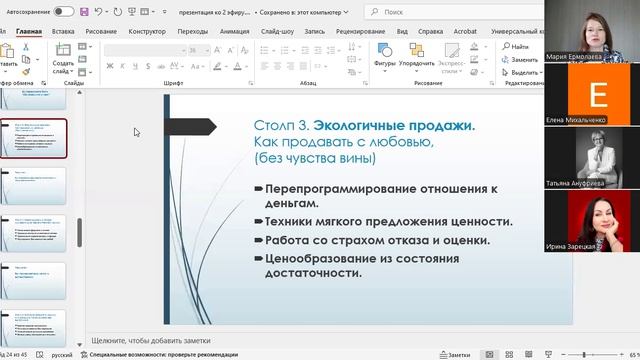Justify text in Абзац group

pos(303,66)
